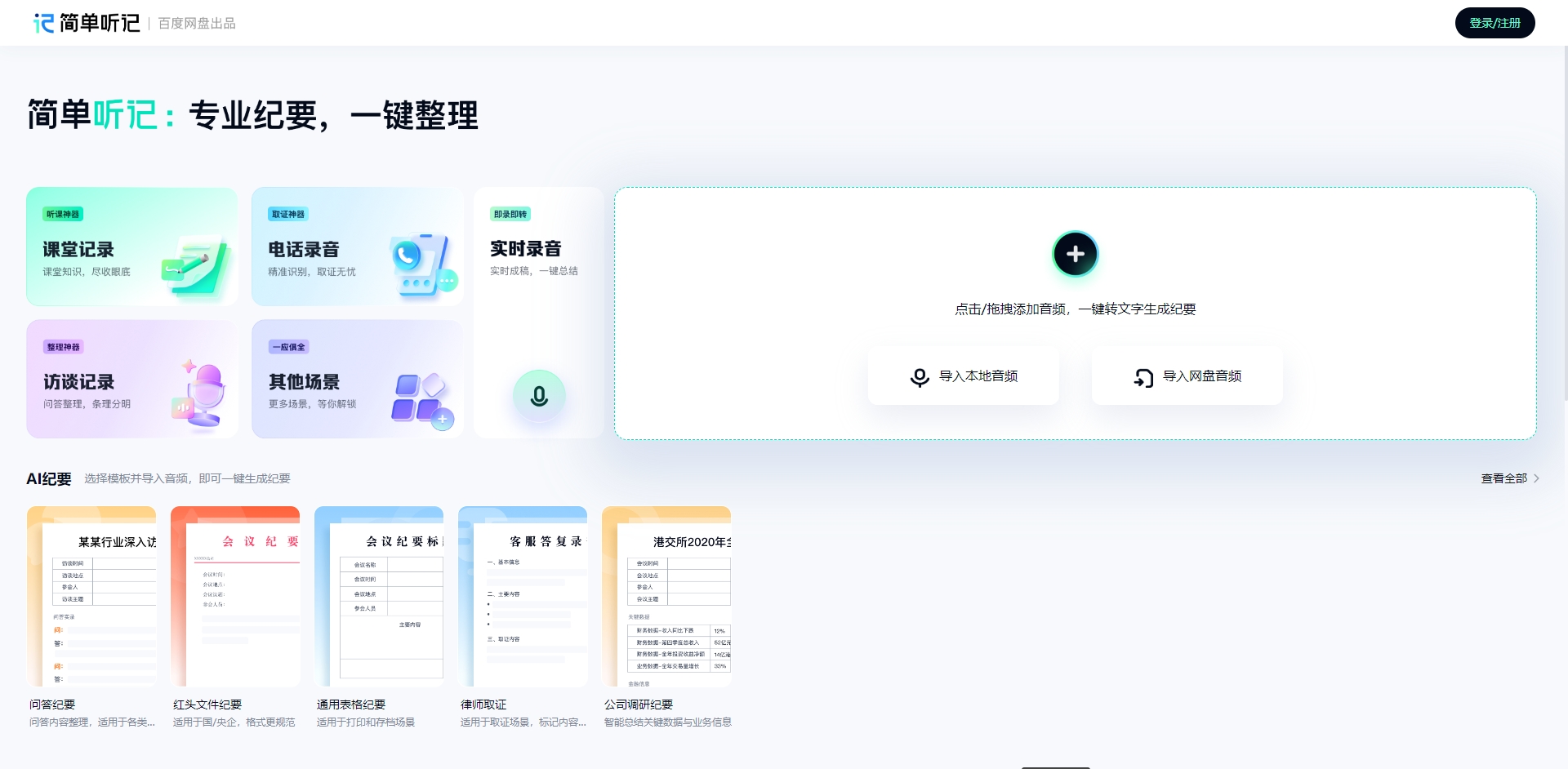
Task: Click the 访谈记录 card title
Action: pos(79,382)
